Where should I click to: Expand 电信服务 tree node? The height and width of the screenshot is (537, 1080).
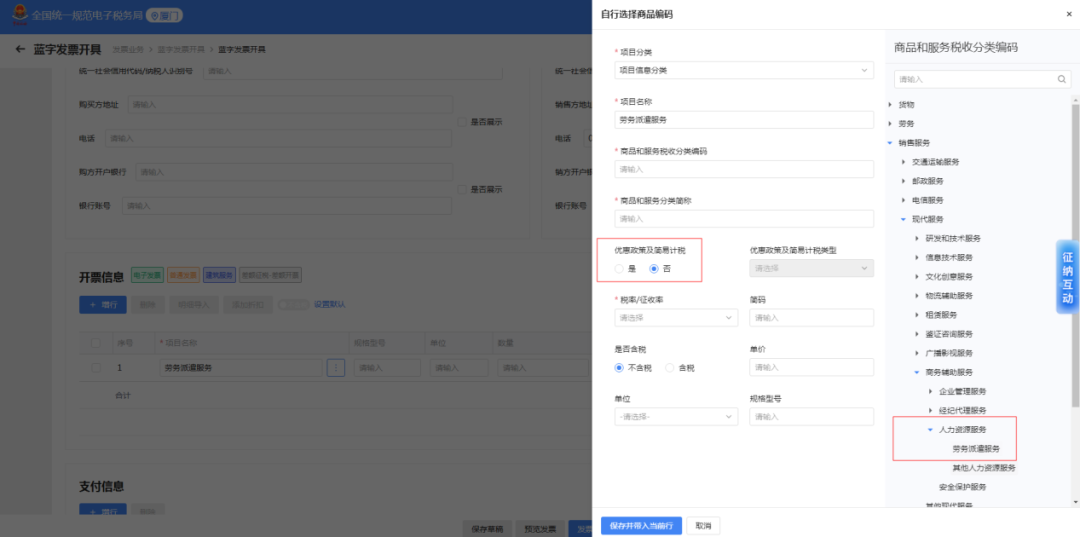[x=903, y=200]
